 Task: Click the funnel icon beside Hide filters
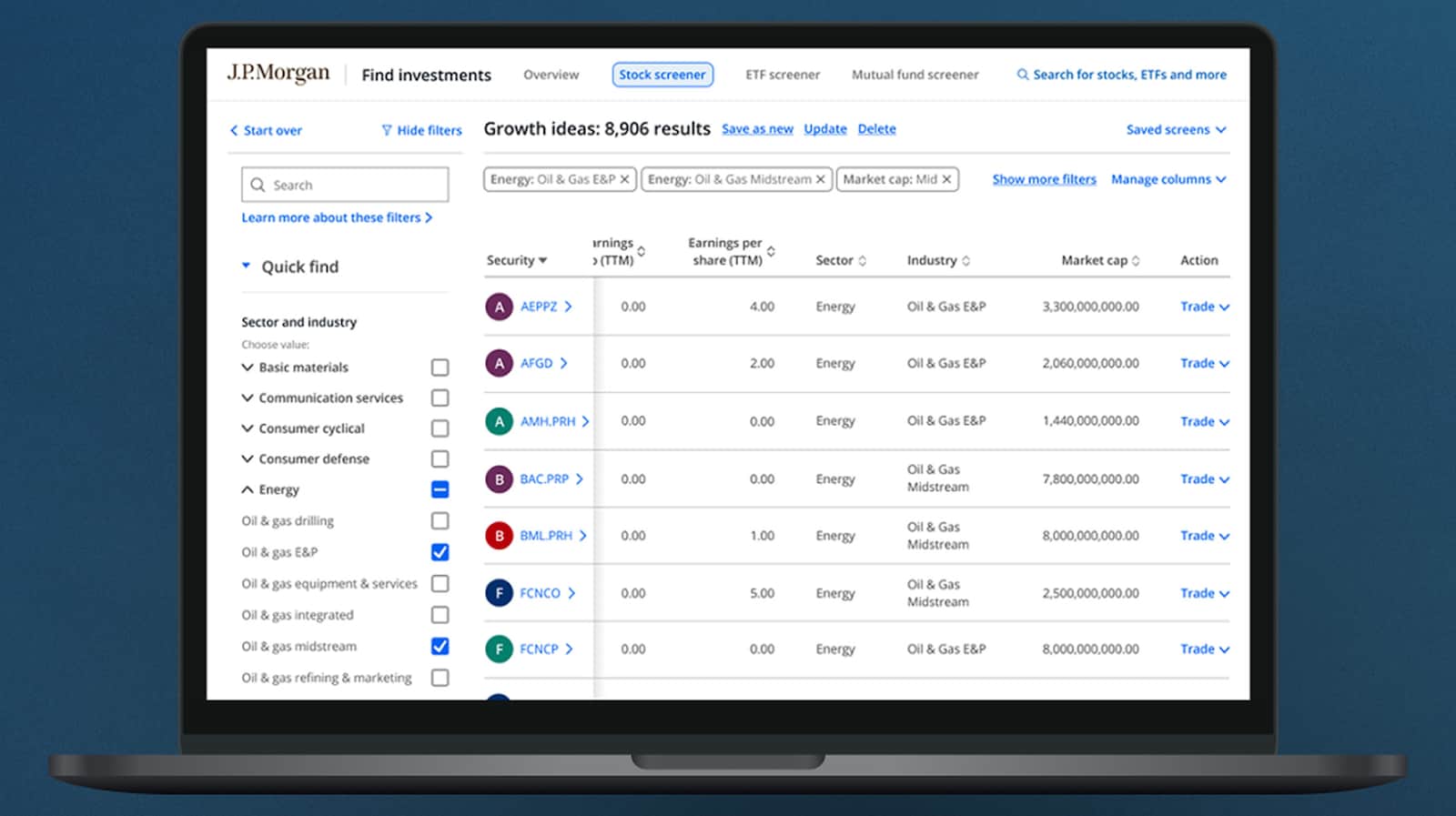coord(387,130)
